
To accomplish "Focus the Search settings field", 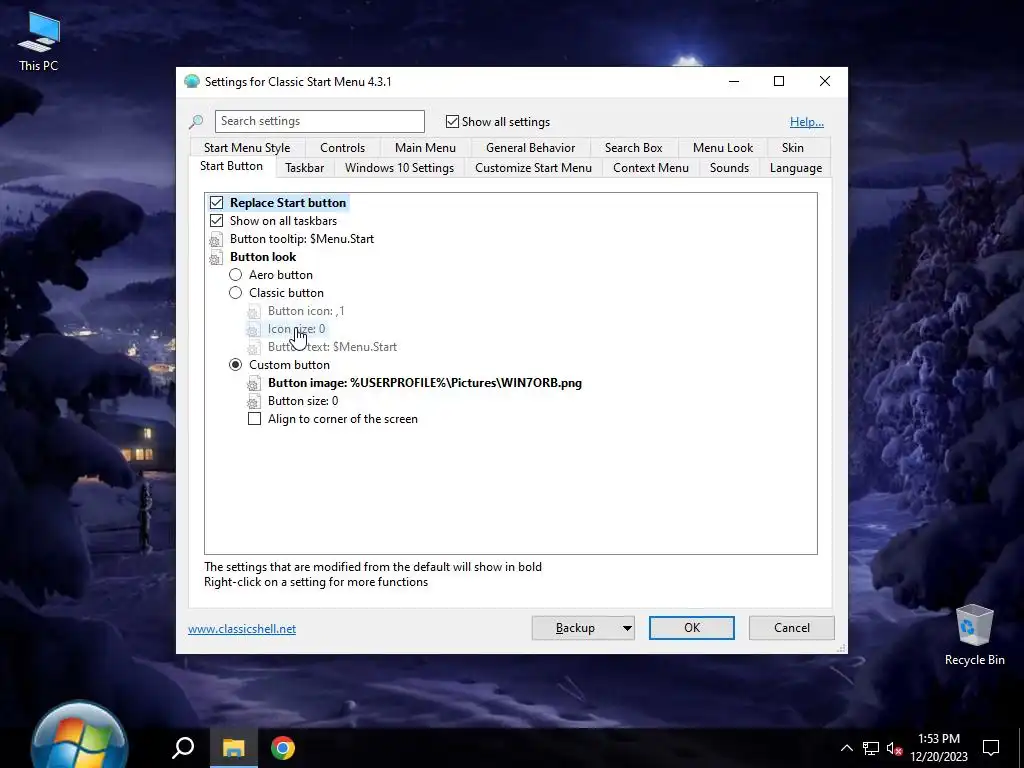I will (319, 121).
